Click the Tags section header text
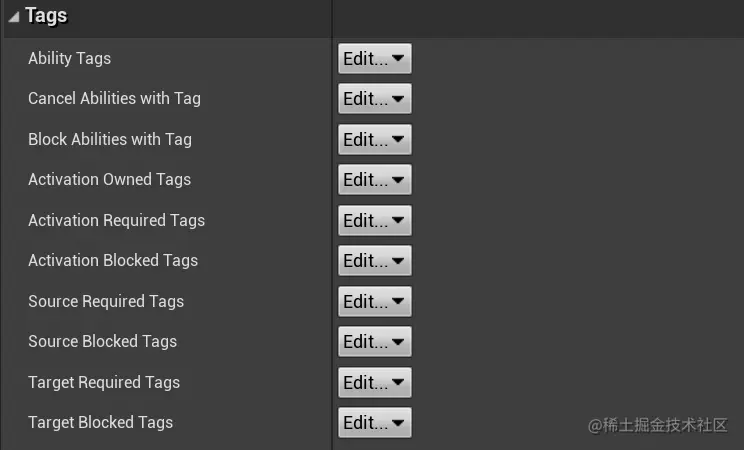Viewport: 744px width, 450px height. click(45, 16)
